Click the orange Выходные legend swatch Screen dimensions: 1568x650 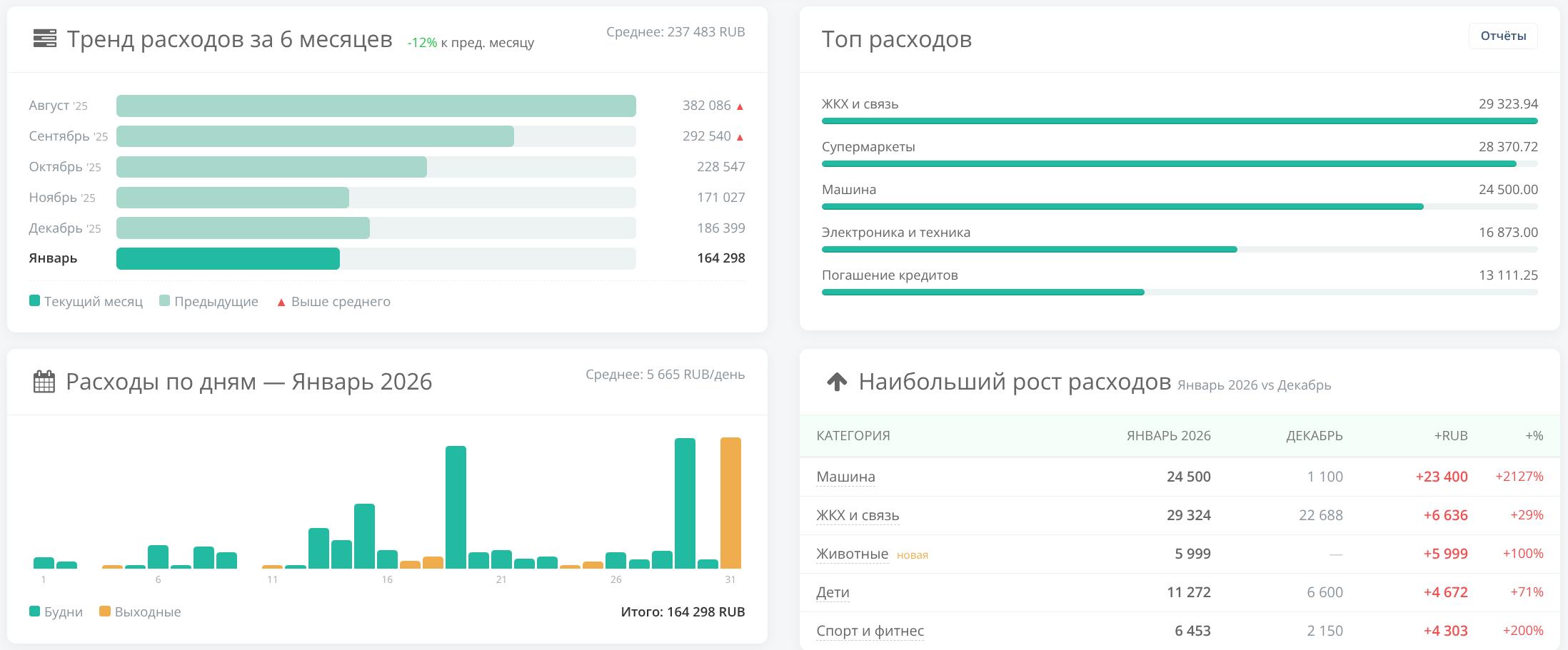tap(105, 611)
